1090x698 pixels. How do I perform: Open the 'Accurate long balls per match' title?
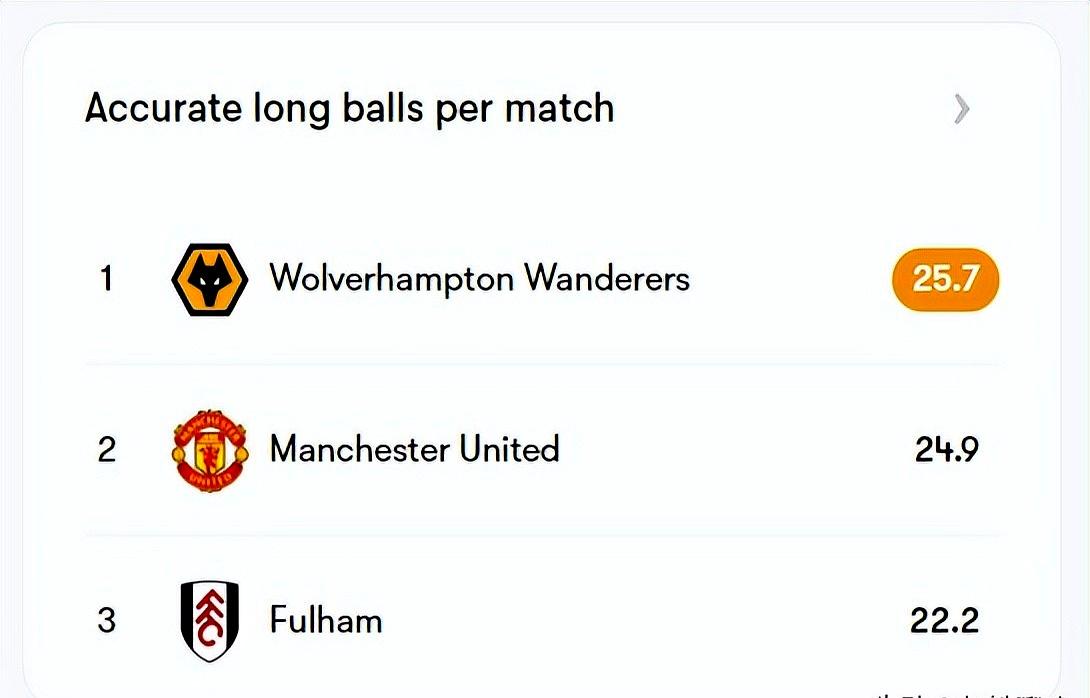[x=349, y=108]
